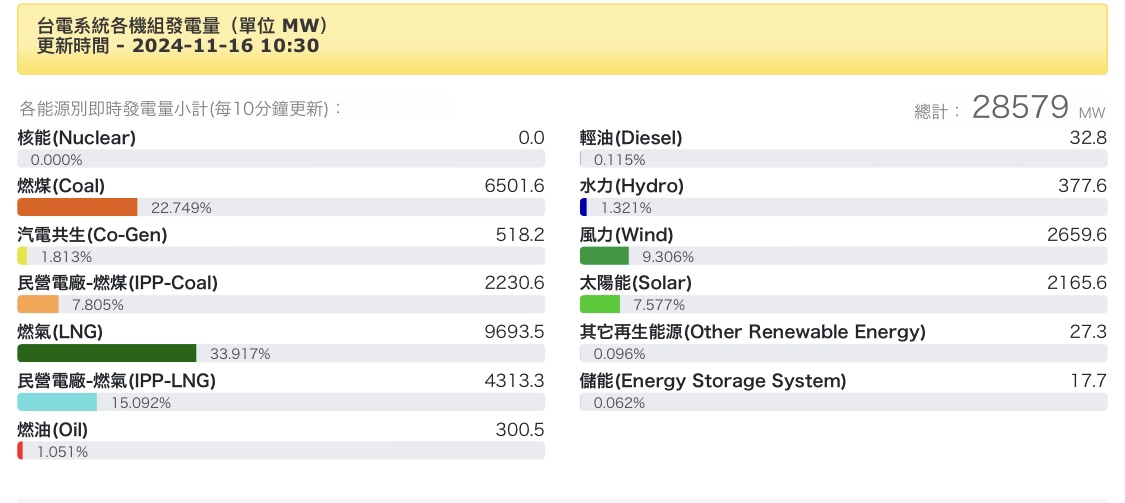Click the bright green Solar bar
The image size is (1125, 503).
pyautogui.click(x=600, y=304)
